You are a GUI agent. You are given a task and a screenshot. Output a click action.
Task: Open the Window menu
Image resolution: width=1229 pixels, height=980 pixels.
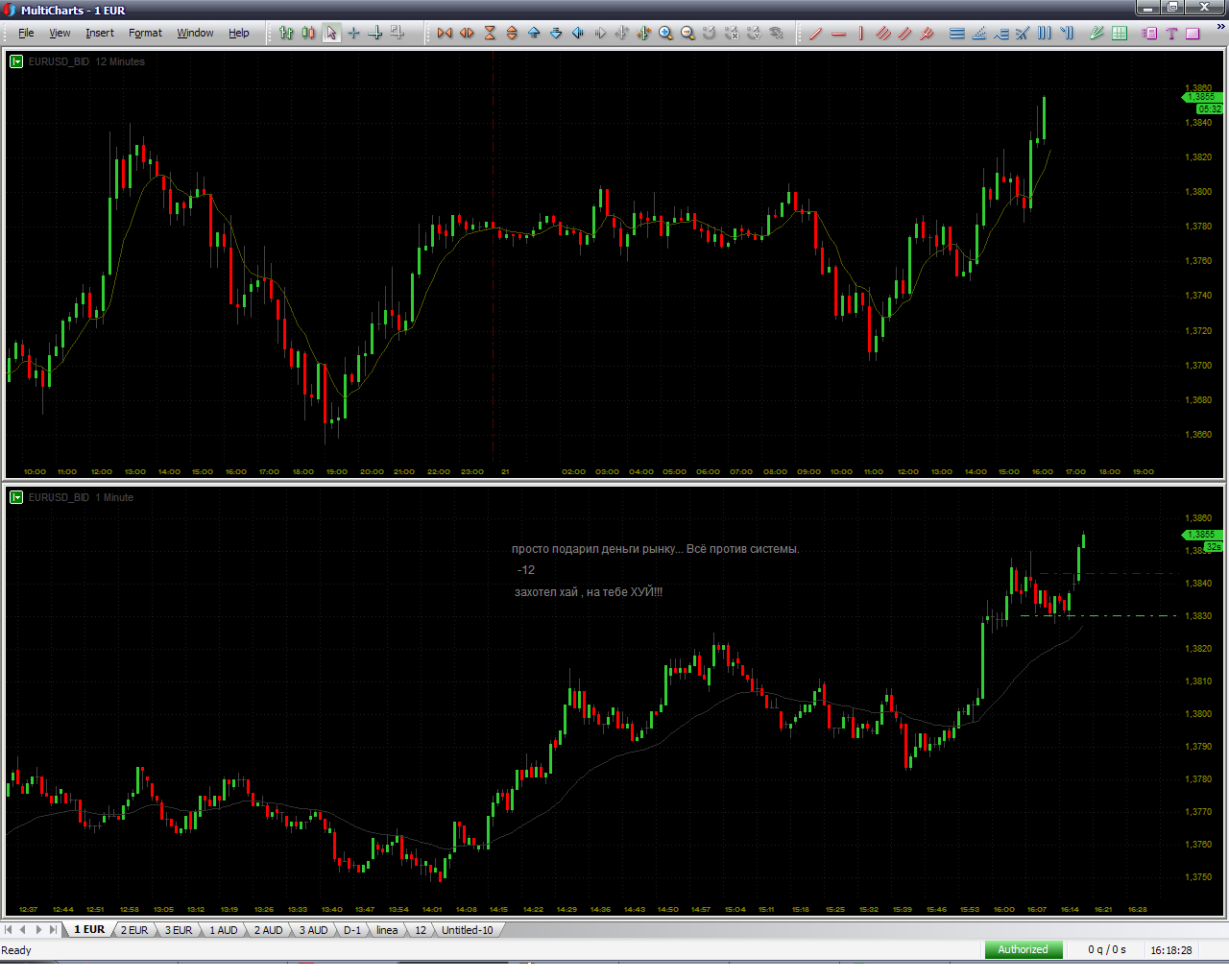pos(195,33)
